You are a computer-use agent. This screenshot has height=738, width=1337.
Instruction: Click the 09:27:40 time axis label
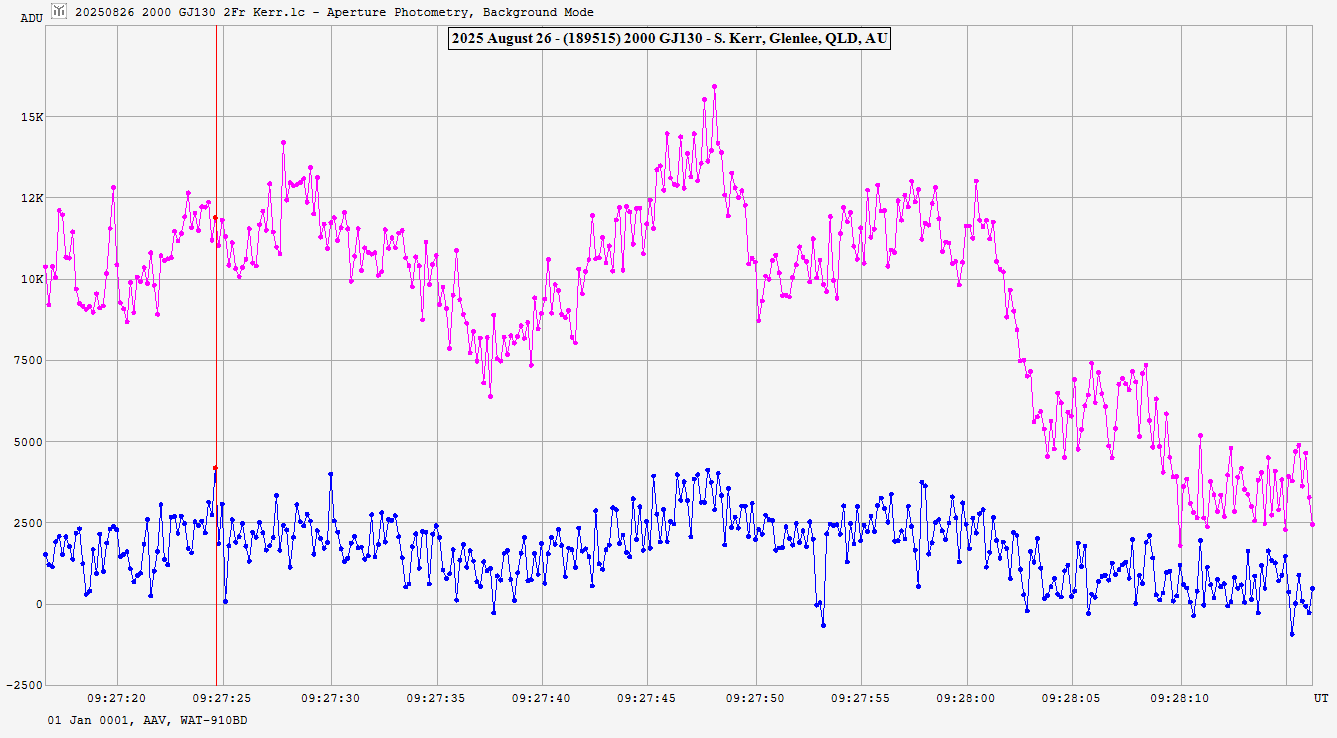pos(542,699)
